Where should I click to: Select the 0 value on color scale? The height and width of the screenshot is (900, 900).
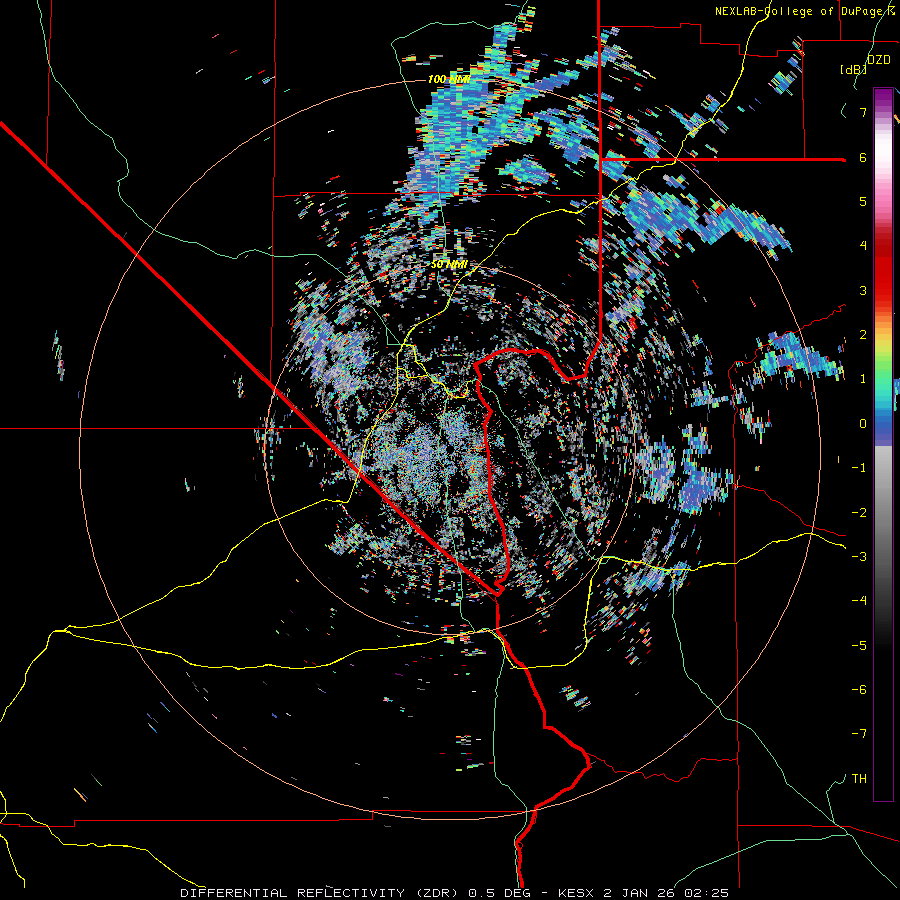pyautogui.click(x=863, y=424)
